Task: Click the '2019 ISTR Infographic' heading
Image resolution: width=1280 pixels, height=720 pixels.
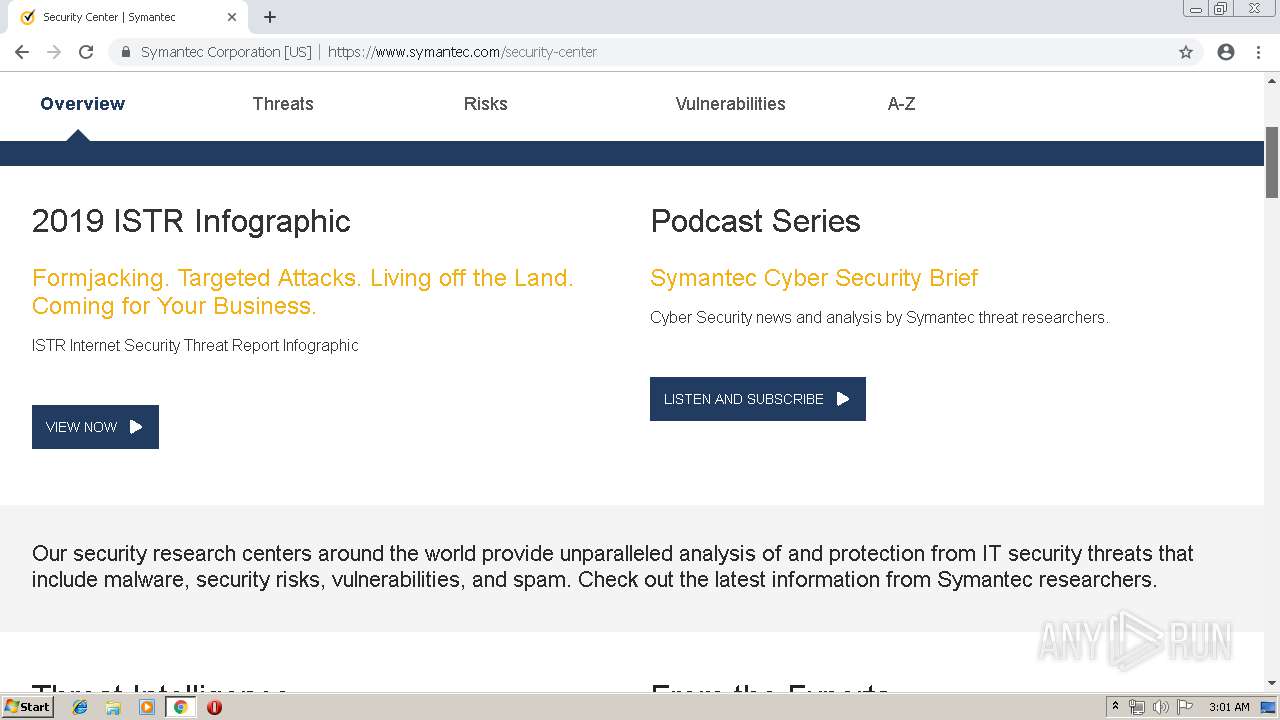Action: tap(191, 221)
